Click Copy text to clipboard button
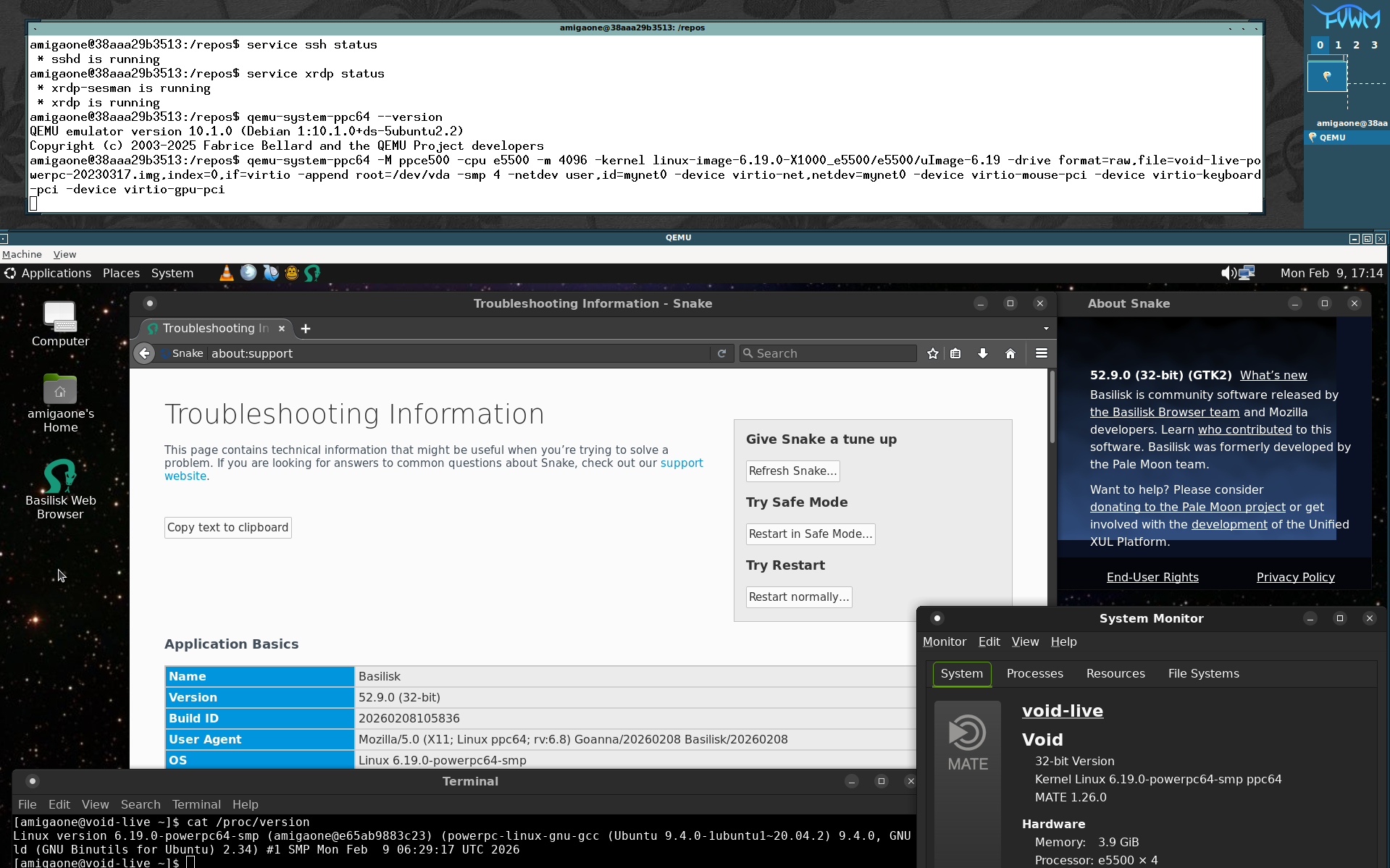Viewport: 1390px width, 868px height. (227, 527)
